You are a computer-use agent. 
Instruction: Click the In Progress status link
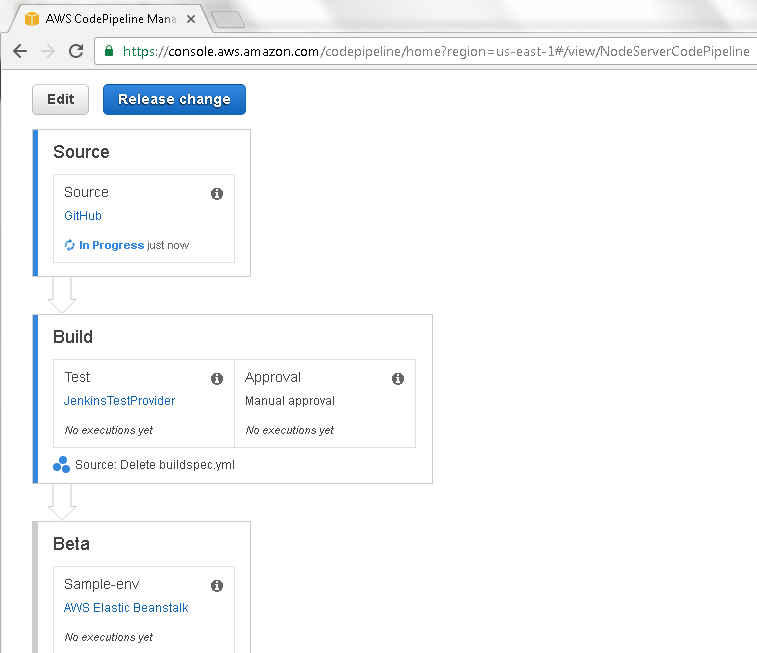click(x=112, y=245)
